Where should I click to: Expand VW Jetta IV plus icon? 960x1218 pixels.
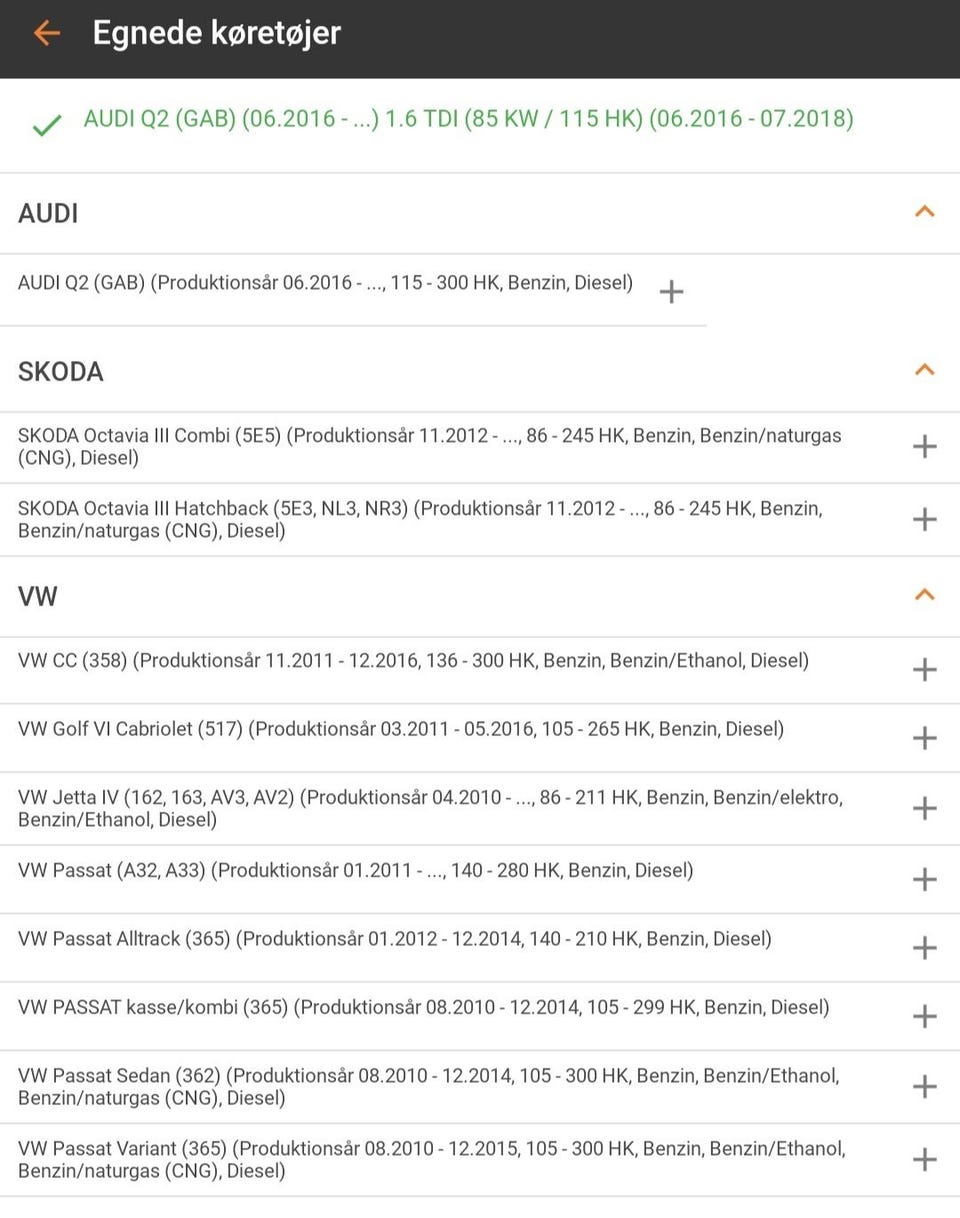click(x=925, y=808)
